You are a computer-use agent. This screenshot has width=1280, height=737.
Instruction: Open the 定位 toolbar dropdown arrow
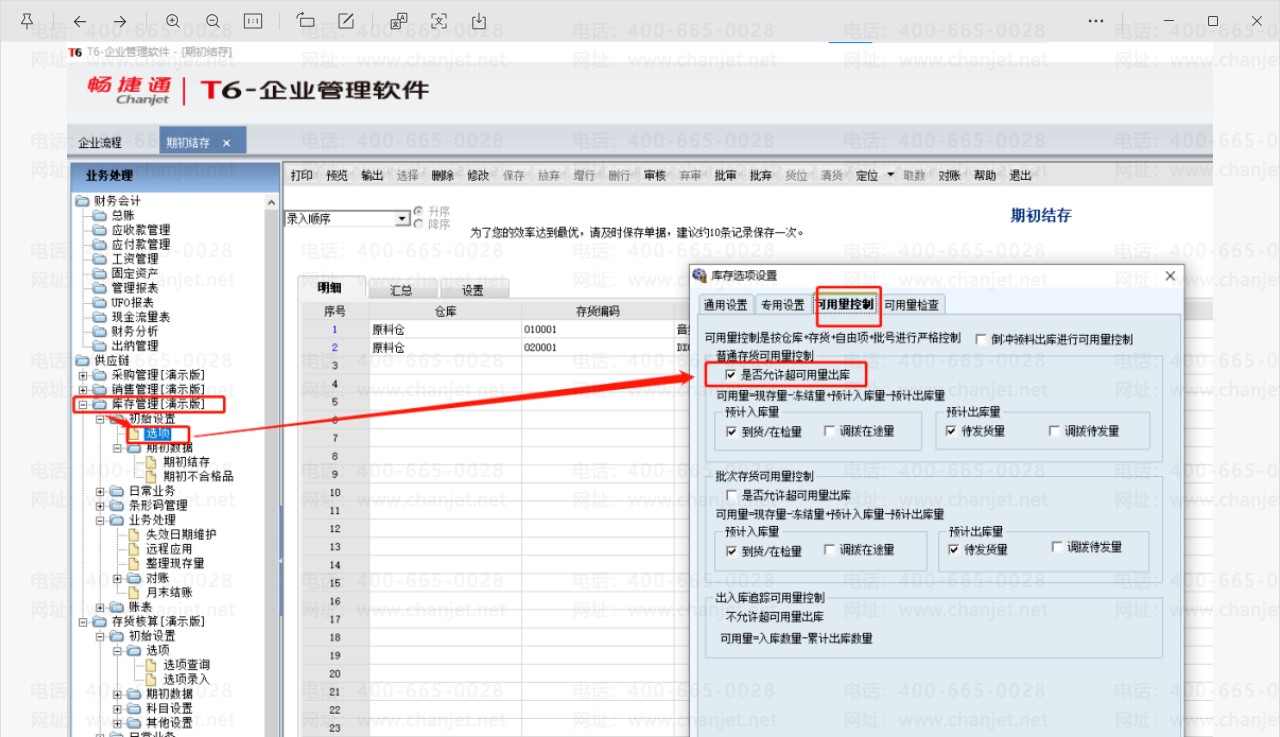[x=891, y=175]
